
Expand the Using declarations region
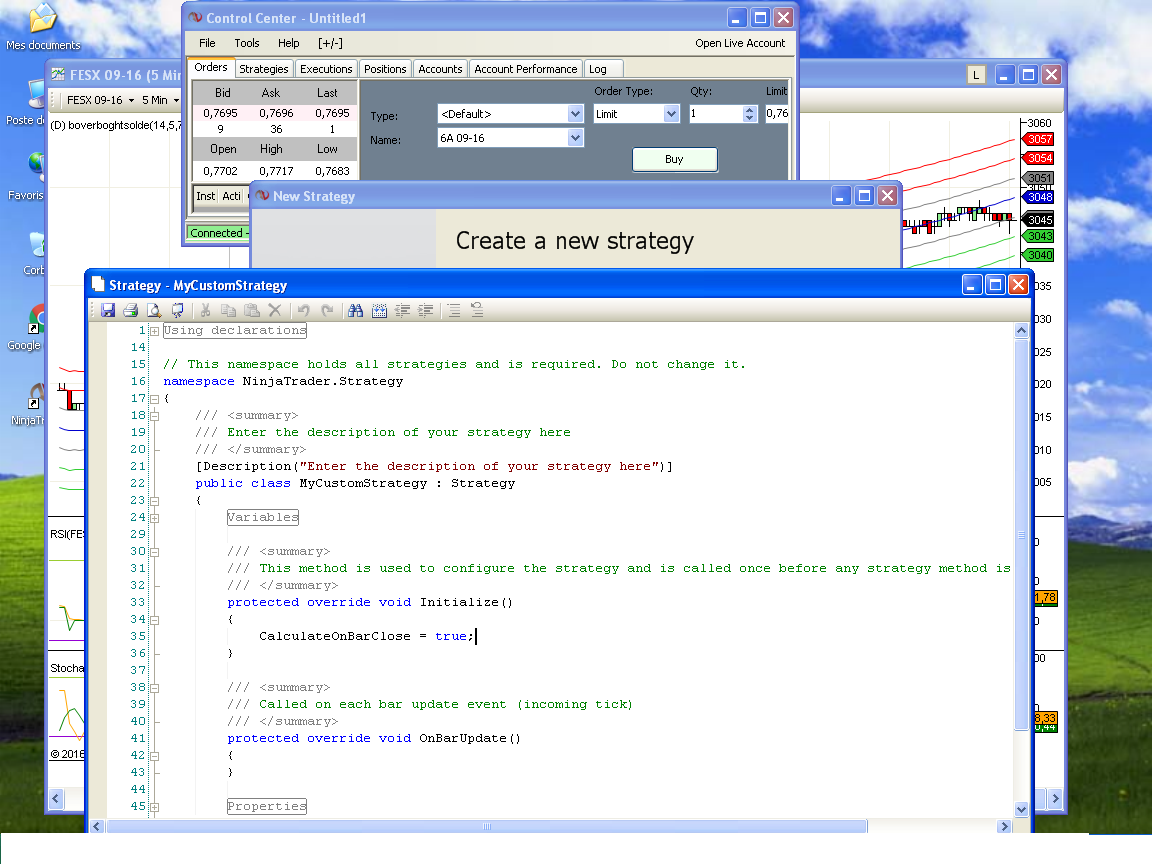154,331
